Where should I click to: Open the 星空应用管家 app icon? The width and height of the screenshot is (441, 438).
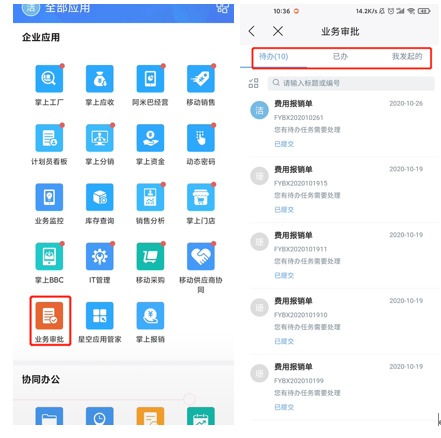(x=100, y=315)
